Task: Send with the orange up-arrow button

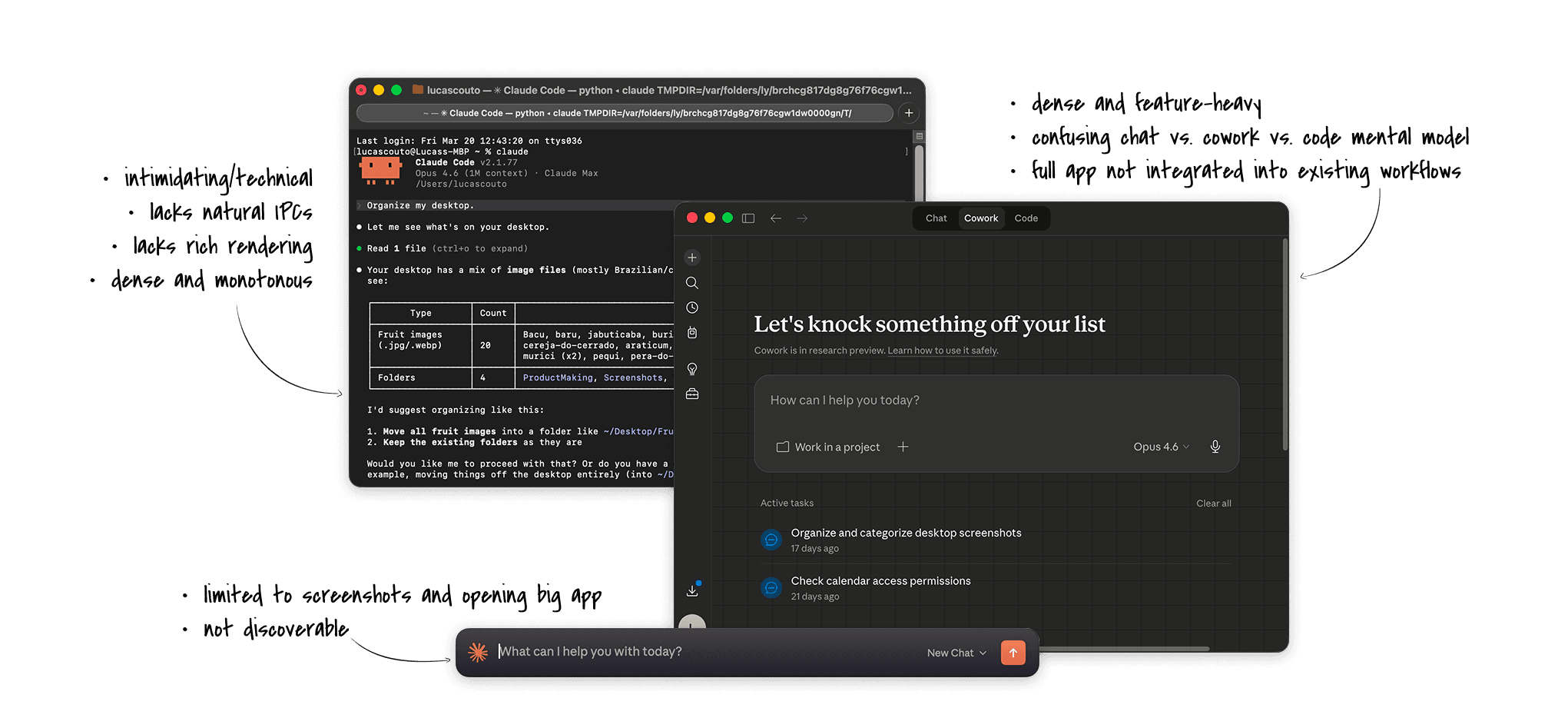Action: pyautogui.click(x=1013, y=653)
